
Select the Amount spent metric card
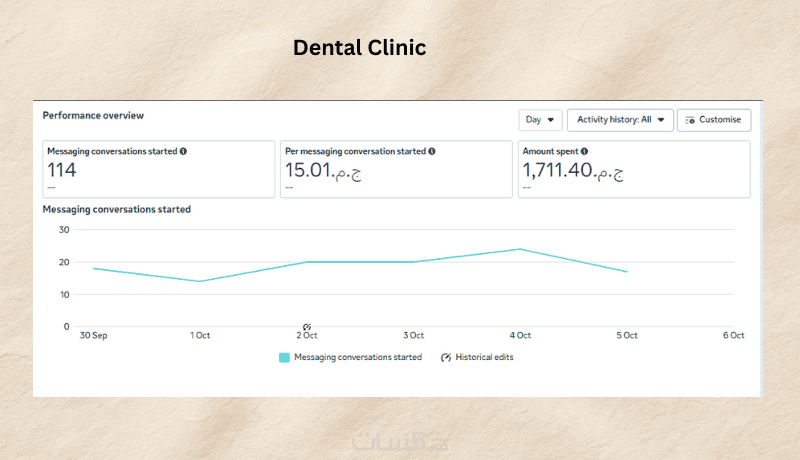tap(634, 169)
